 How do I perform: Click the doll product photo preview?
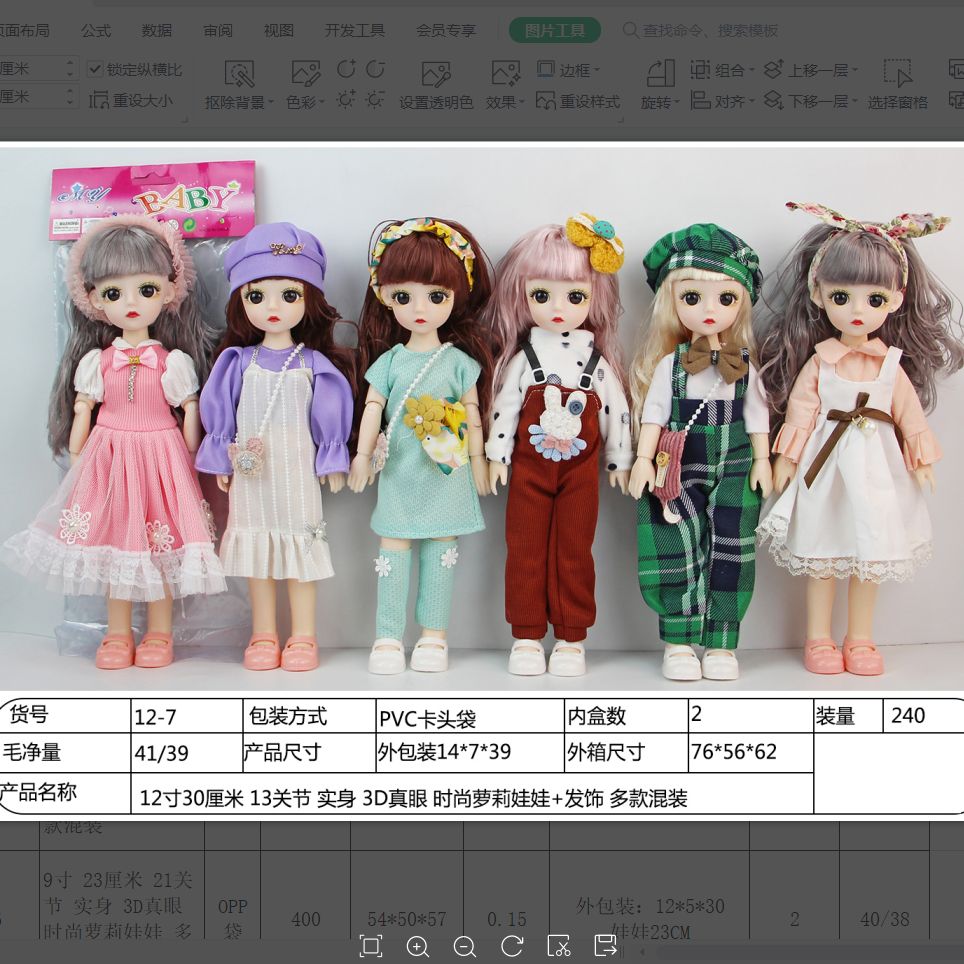tap(482, 419)
